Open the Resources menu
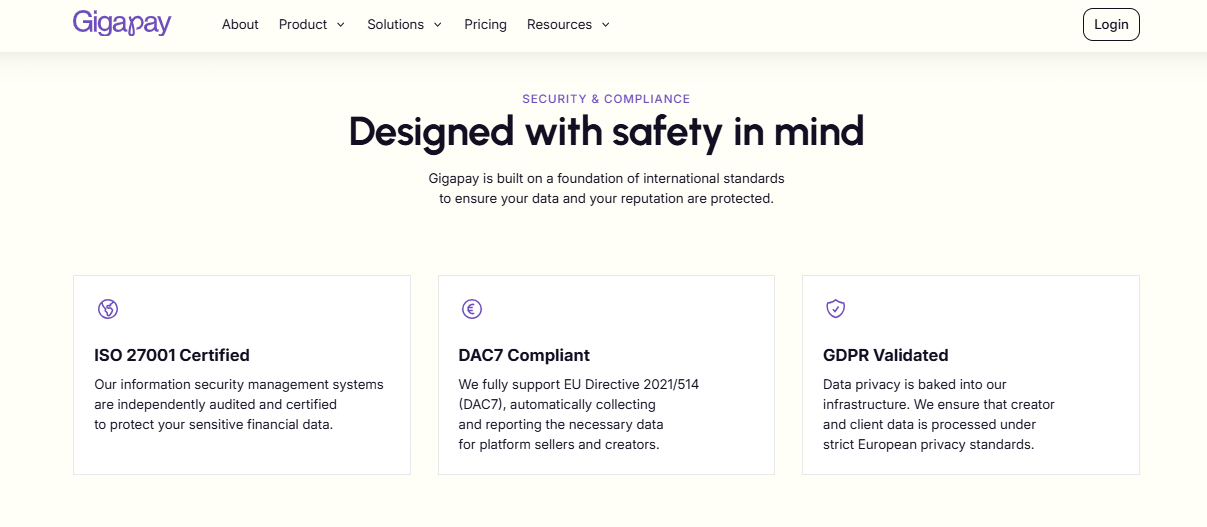The width and height of the screenshot is (1207, 527). (x=569, y=24)
